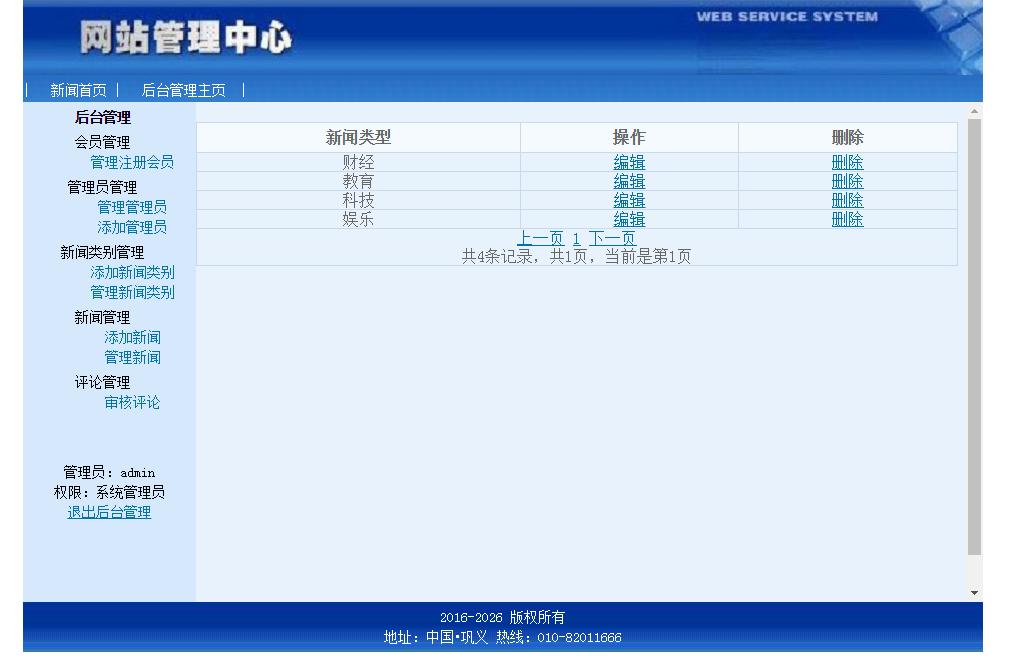The width and height of the screenshot is (1012, 659).
Task: Edit the 财经 news category
Action: (629, 161)
